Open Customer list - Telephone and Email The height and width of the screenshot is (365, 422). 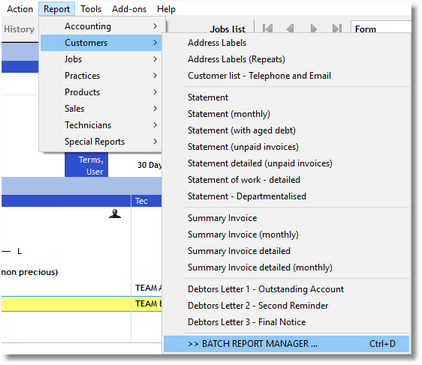point(286,76)
